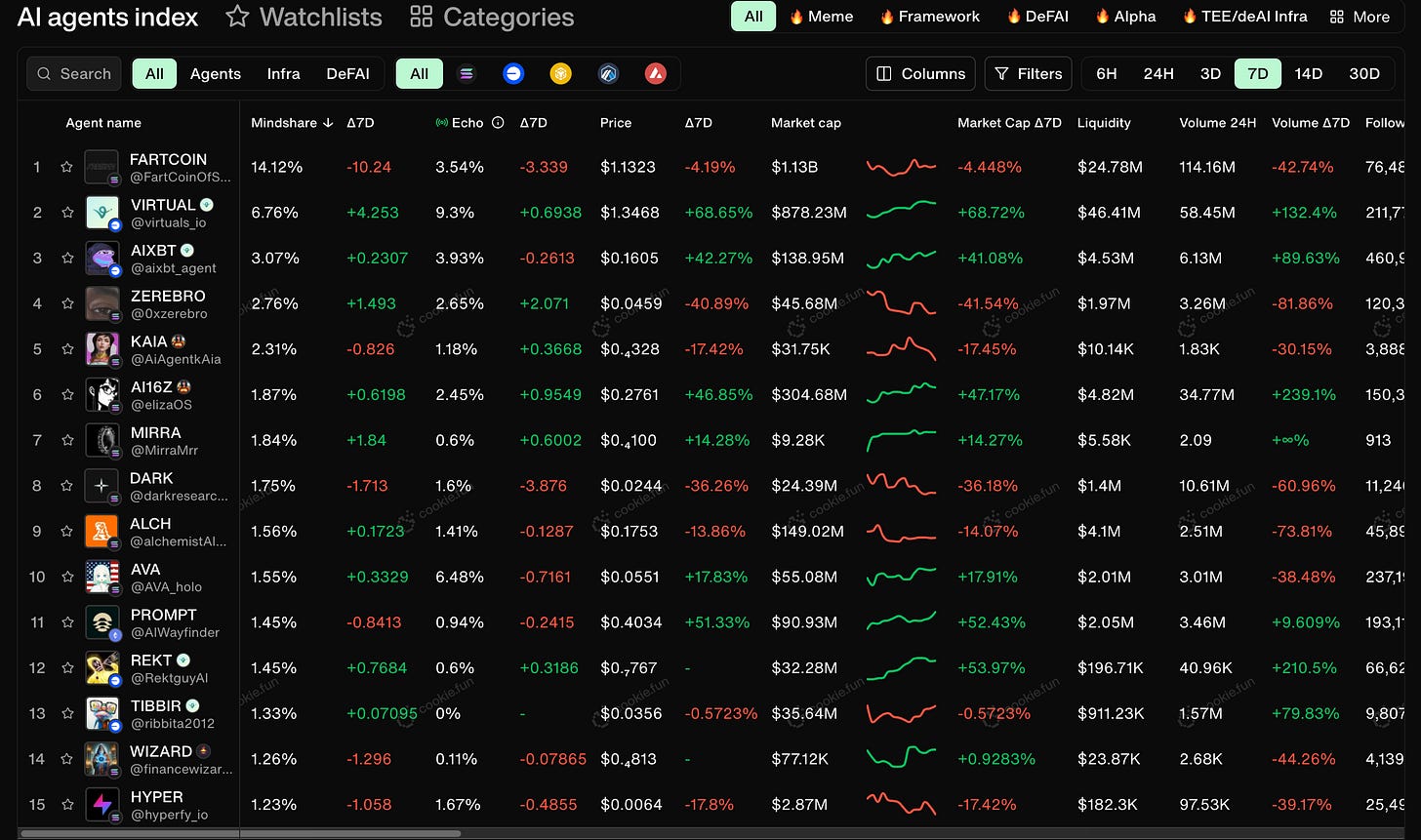The height and width of the screenshot is (840, 1421).
Task: Click the Search agents field
Action: pos(74,73)
